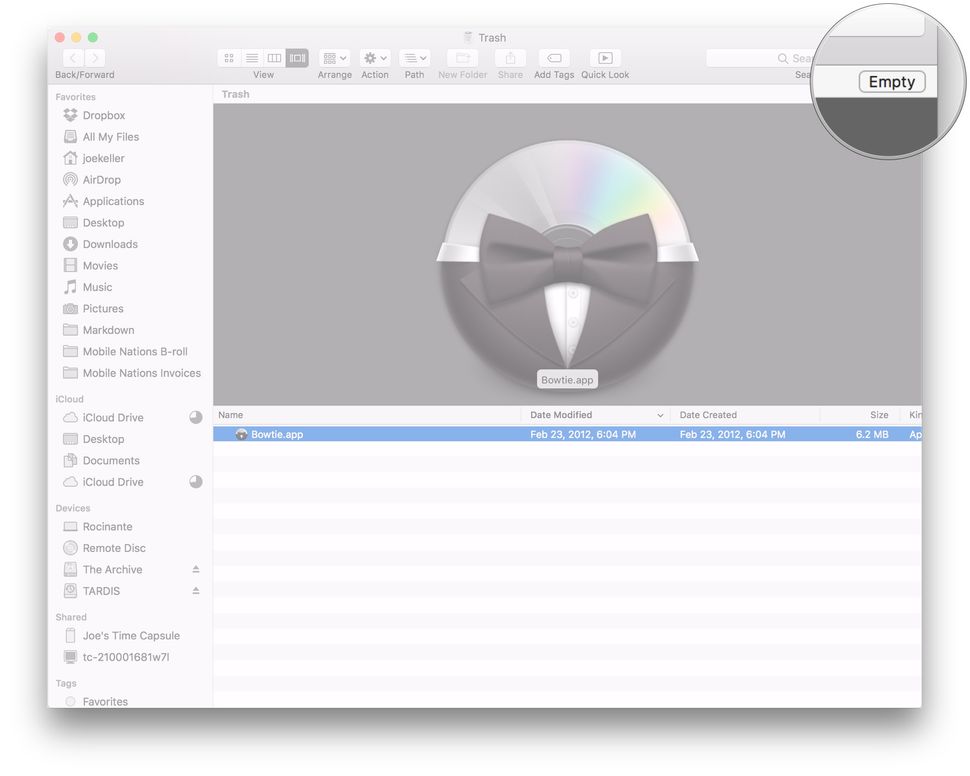Select the column view icon
The width and height of the screenshot is (970, 776).
[x=274, y=58]
